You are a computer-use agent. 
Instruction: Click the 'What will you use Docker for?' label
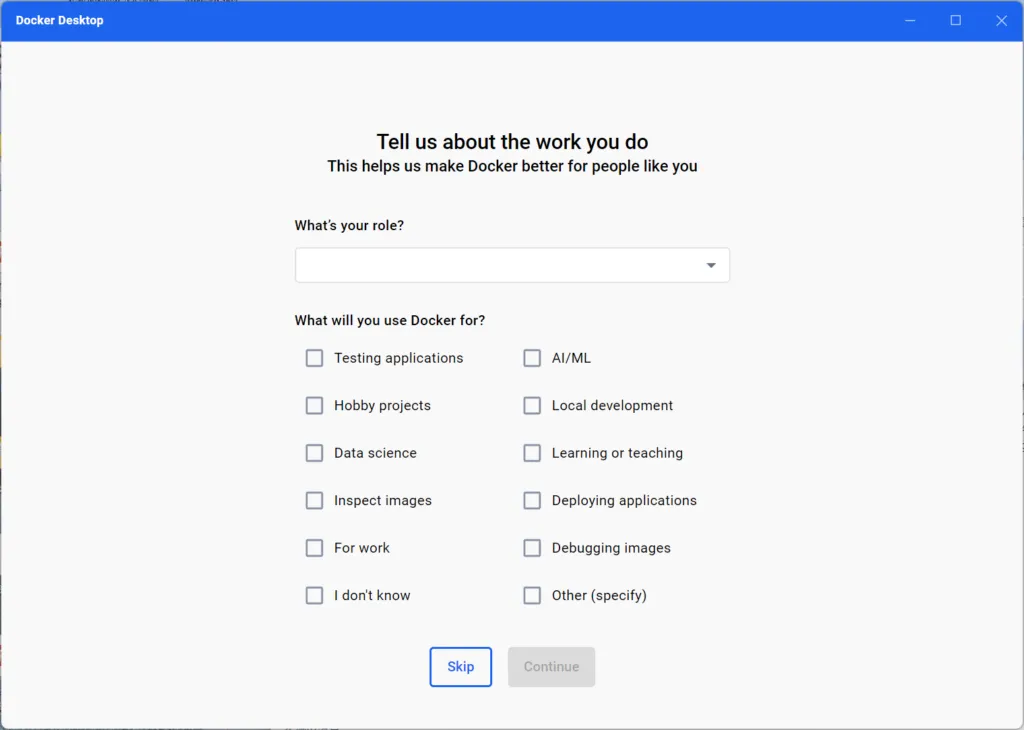[x=390, y=320]
